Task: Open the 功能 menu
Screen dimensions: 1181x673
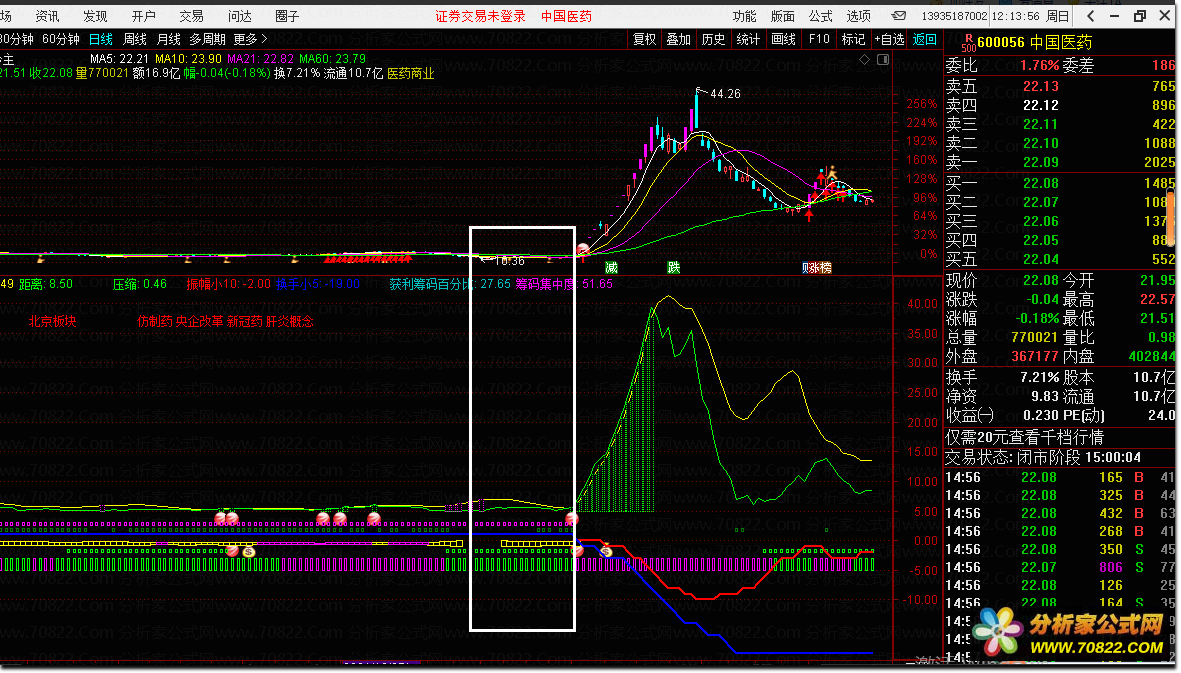Action: (x=744, y=16)
